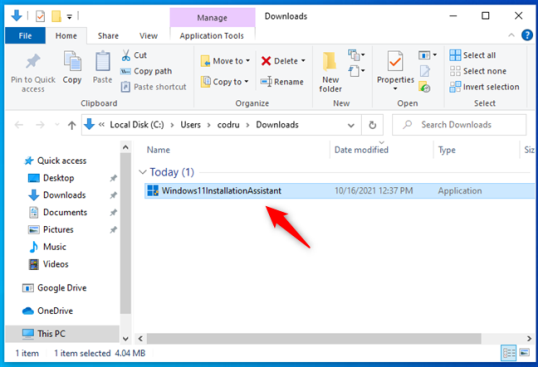
Task: Click the Pin to Quick access icon
Action: (x=33, y=62)
